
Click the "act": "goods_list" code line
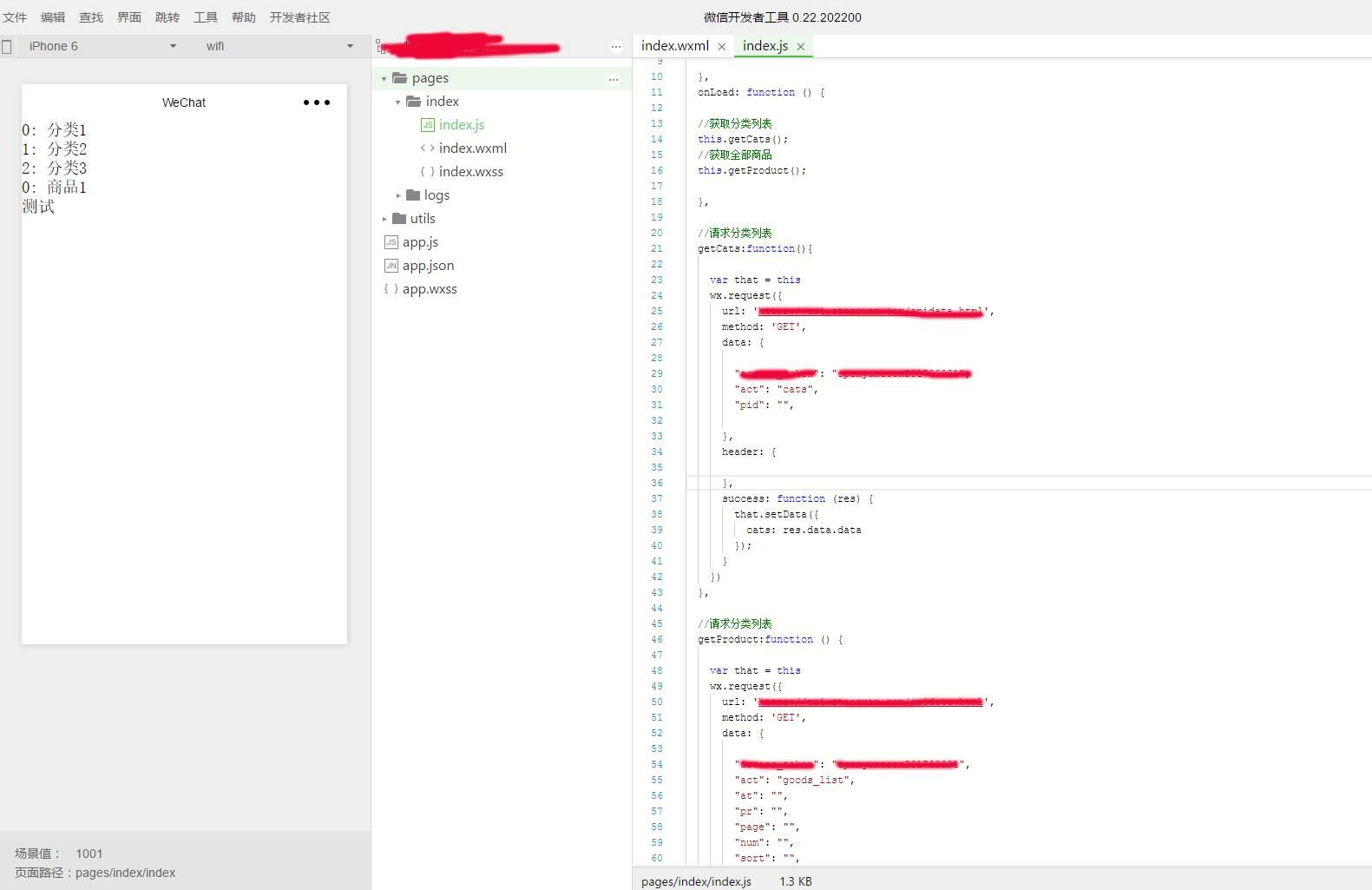pyautogui.click(x=795, y=780)
